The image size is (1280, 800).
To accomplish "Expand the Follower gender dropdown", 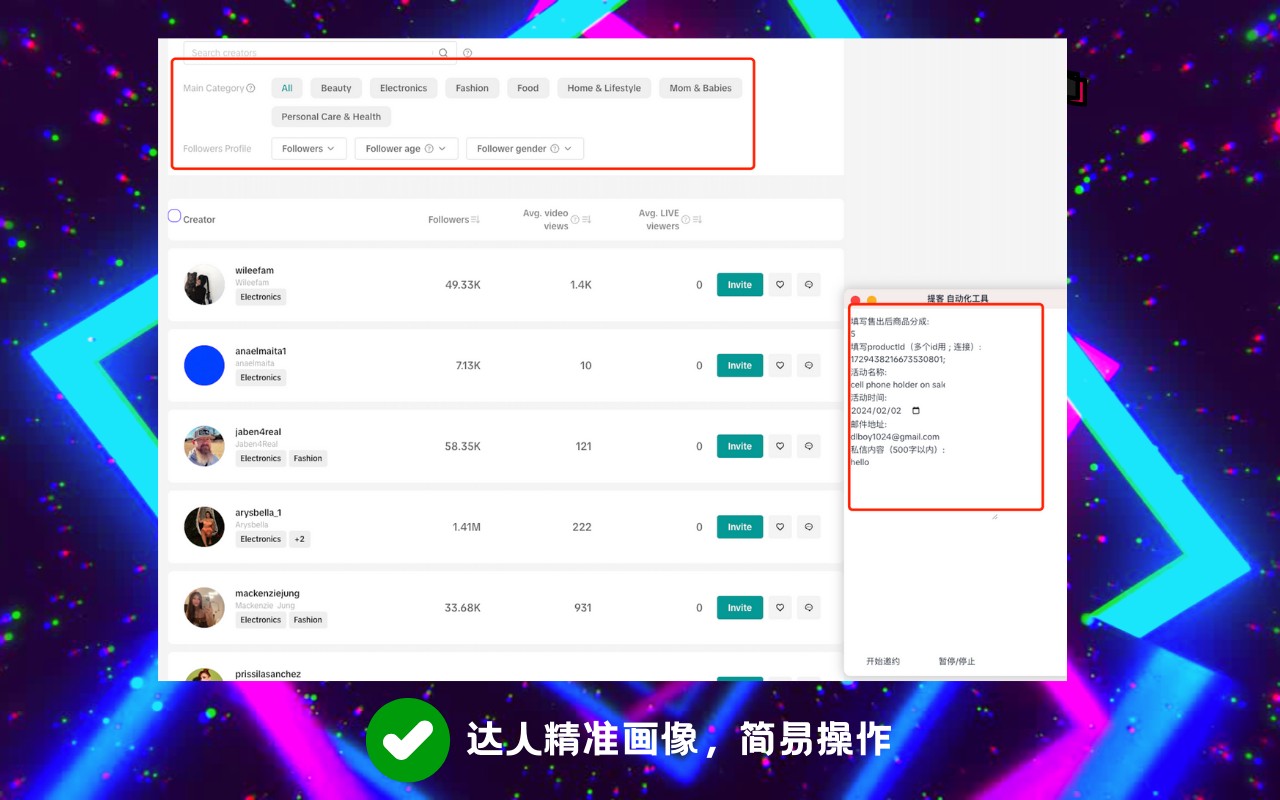I will tap(525, 149).
